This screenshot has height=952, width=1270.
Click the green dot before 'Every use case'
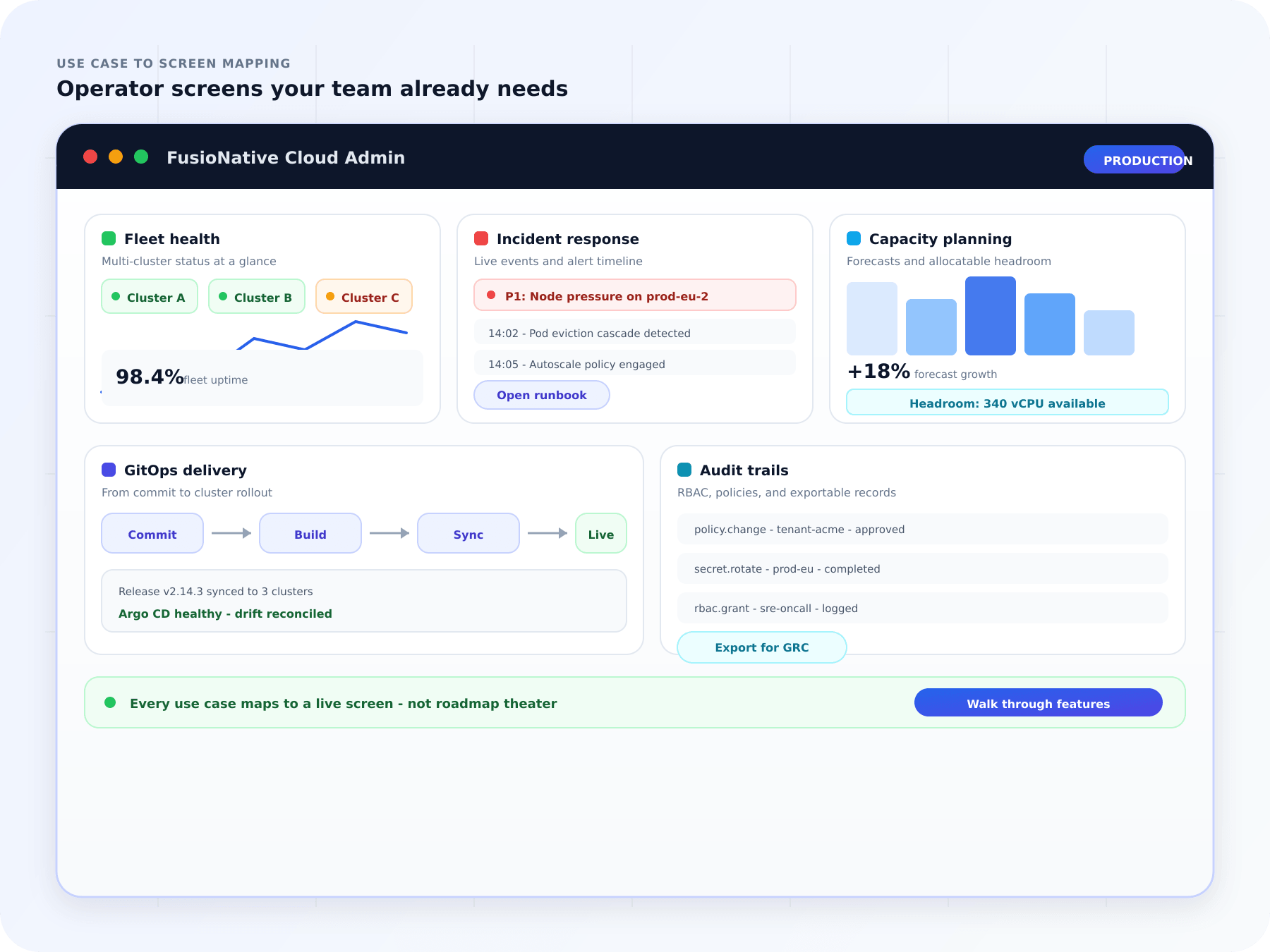click(110, 702)
